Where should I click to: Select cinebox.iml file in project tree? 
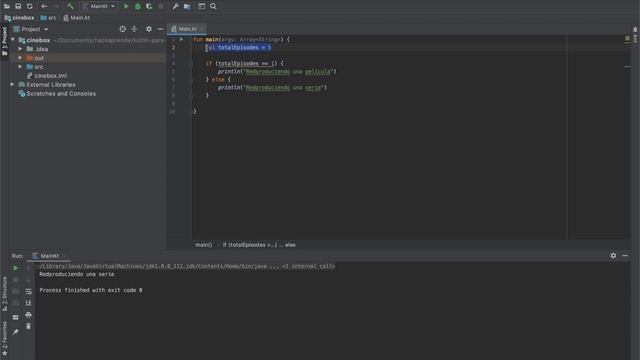(x=47, y=76)
